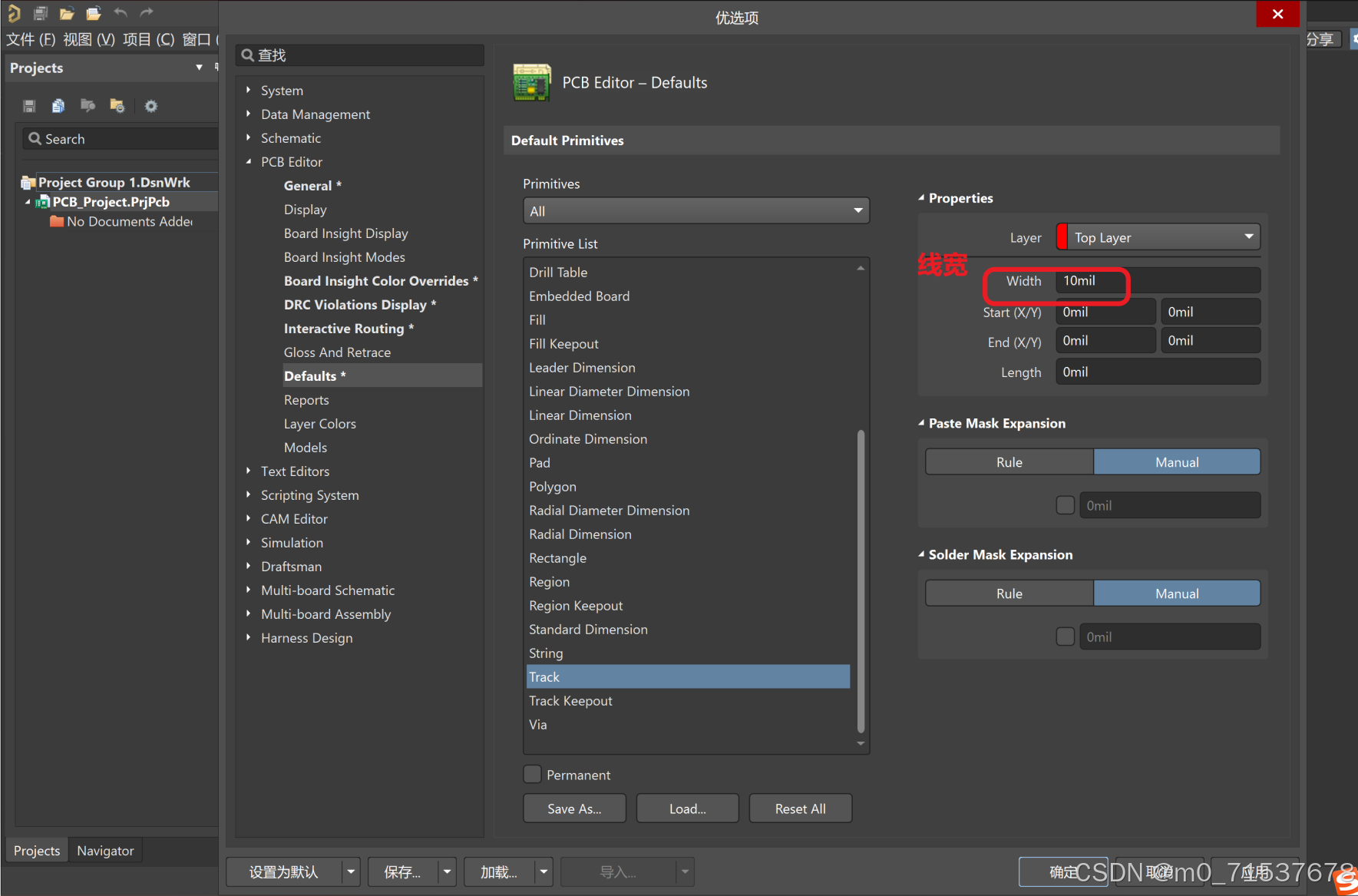Screen dimensions: 1358x896
Task: Open Board Insight Display page
Action: coord(345,233)
